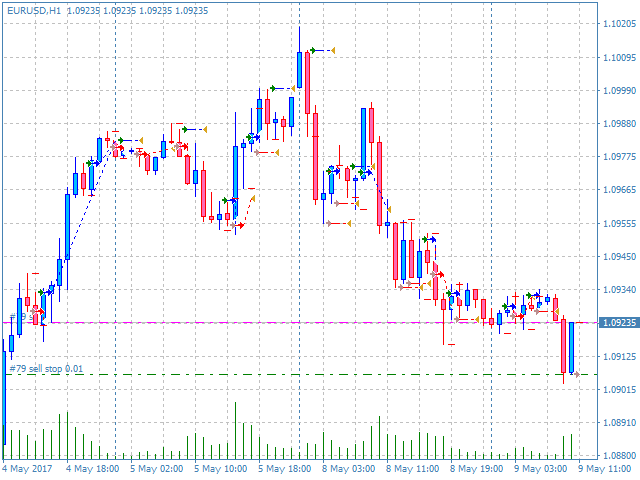The width and height of the screenshot is (640, 480).
Task: Click the 8 May 19:00 time axis label
Action: [x=476, y=469]
